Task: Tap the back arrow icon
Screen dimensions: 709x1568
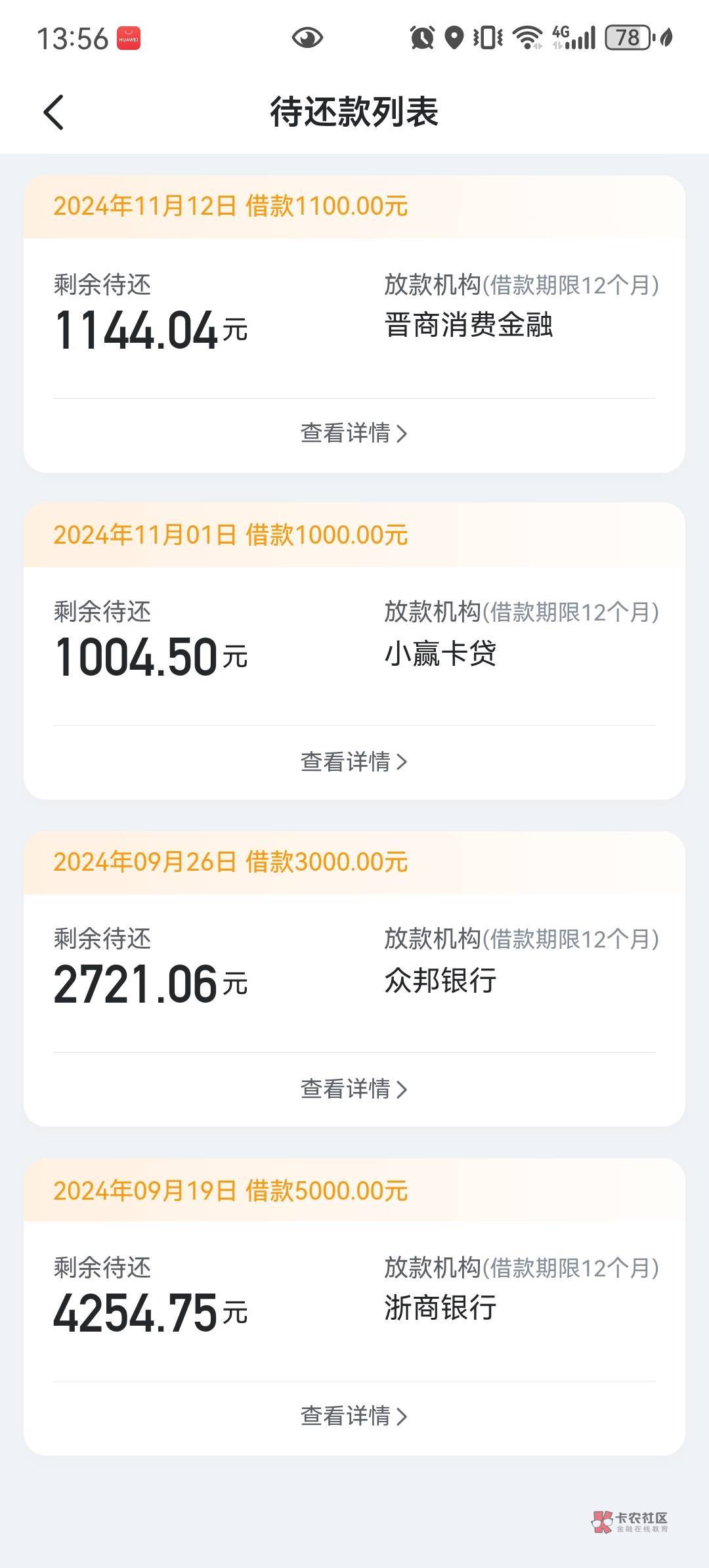Action: [x=54, y=112]
